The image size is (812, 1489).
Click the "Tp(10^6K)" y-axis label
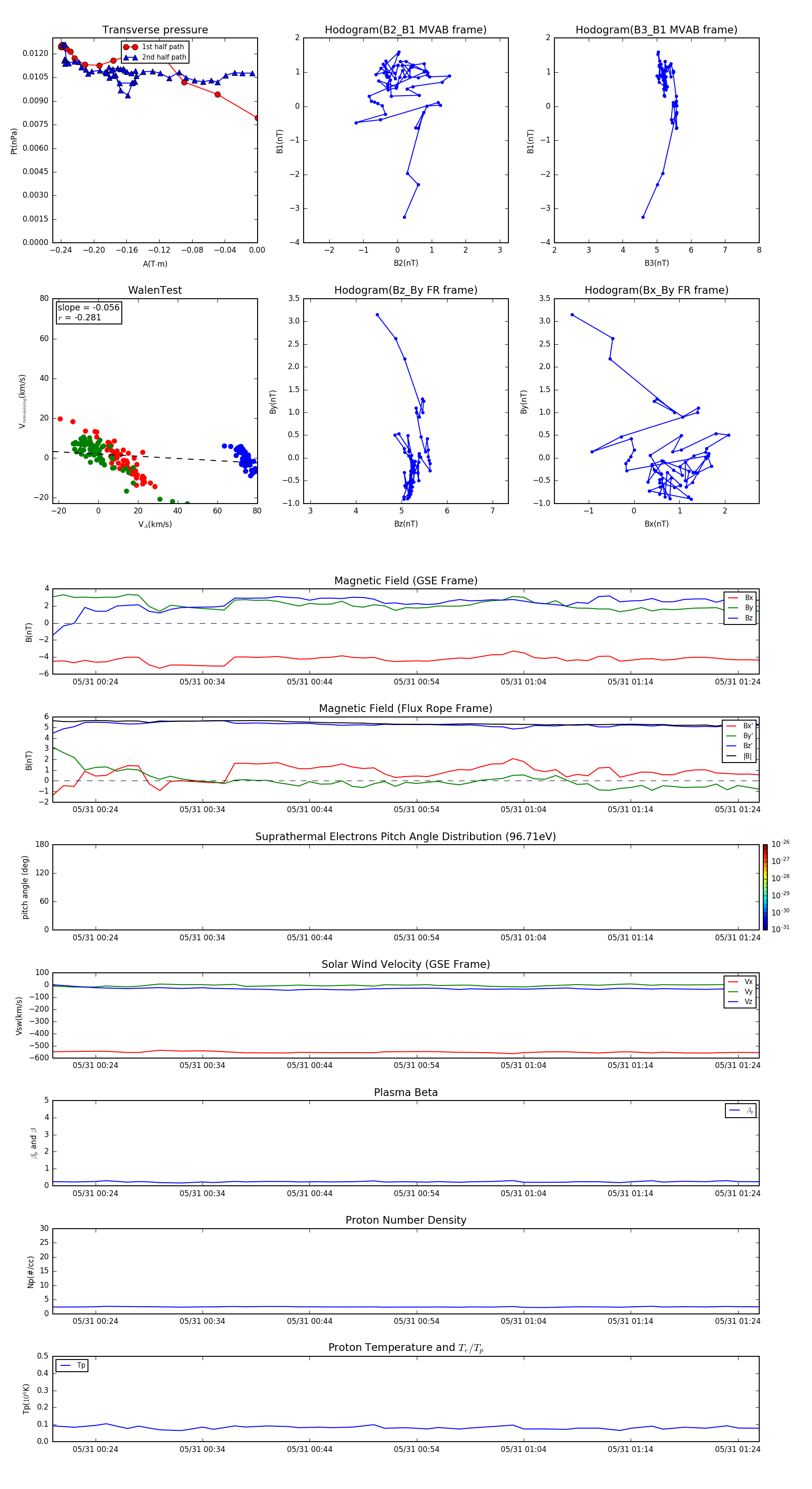pyautogui.click(x=26, y=1399)
